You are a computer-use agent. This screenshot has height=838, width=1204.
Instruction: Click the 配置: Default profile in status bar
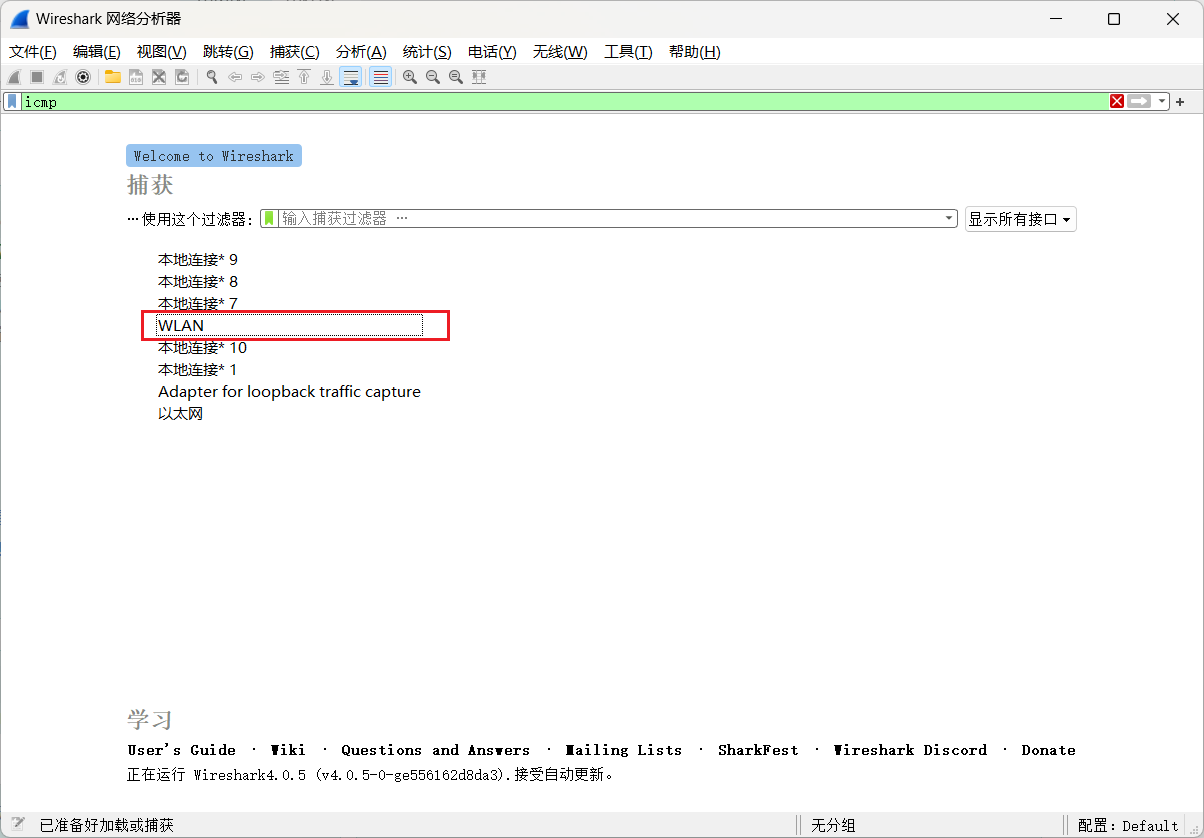[1128, 826]
